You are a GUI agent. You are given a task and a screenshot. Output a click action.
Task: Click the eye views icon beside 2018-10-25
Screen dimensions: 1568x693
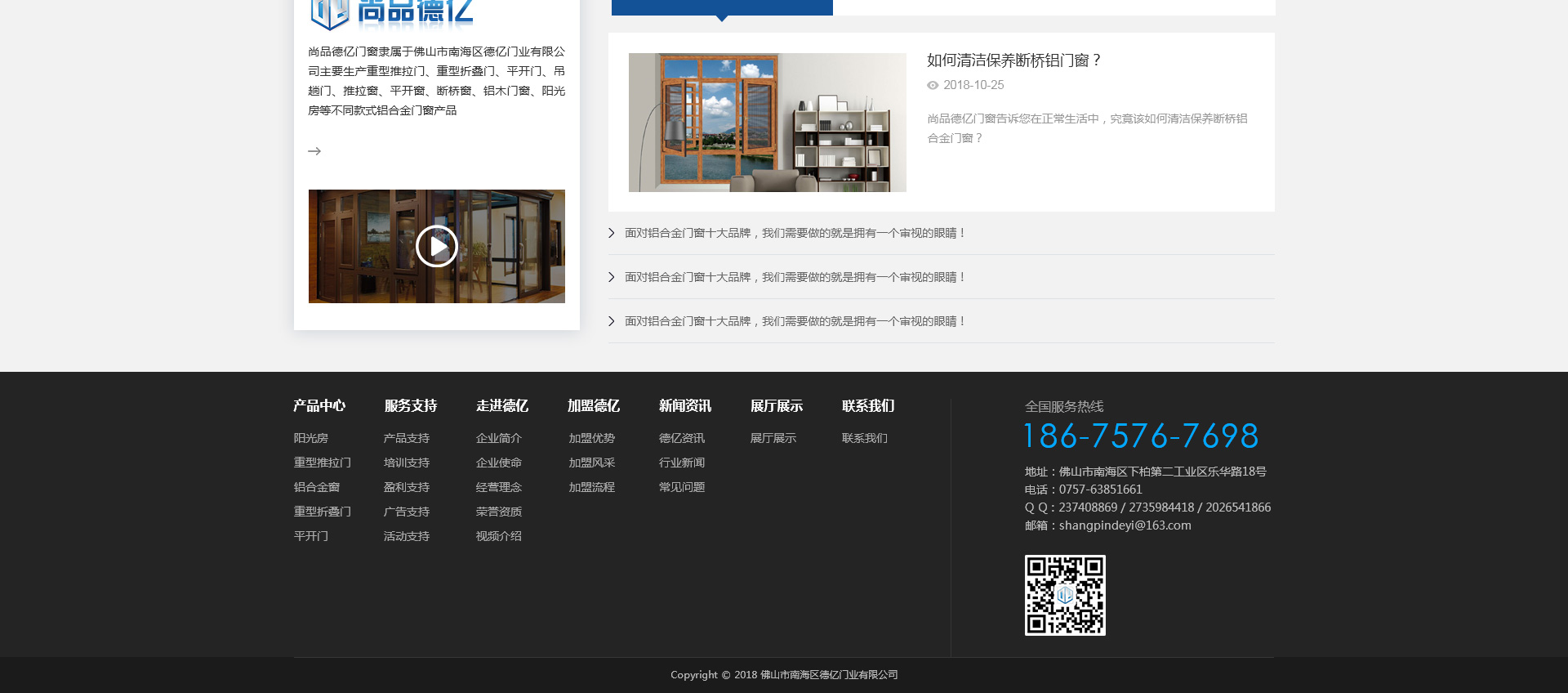(x=933, y=85)
